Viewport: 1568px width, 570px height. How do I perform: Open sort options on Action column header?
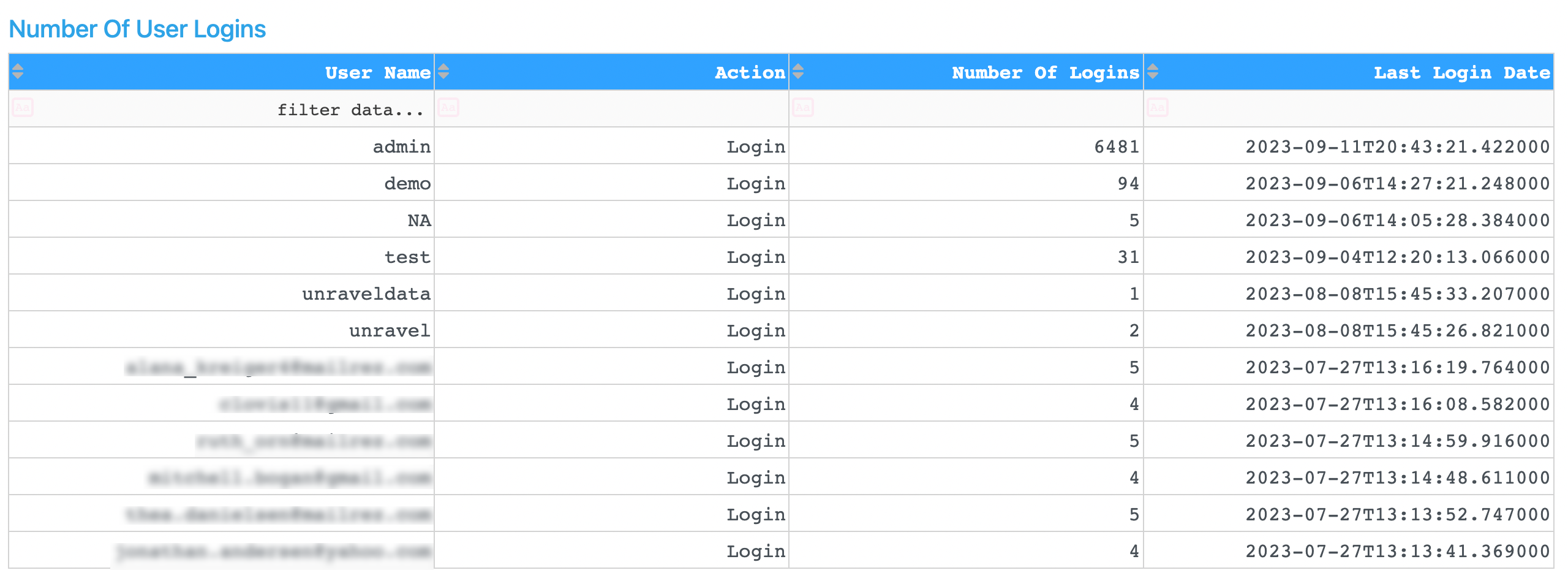click(442, 72)
